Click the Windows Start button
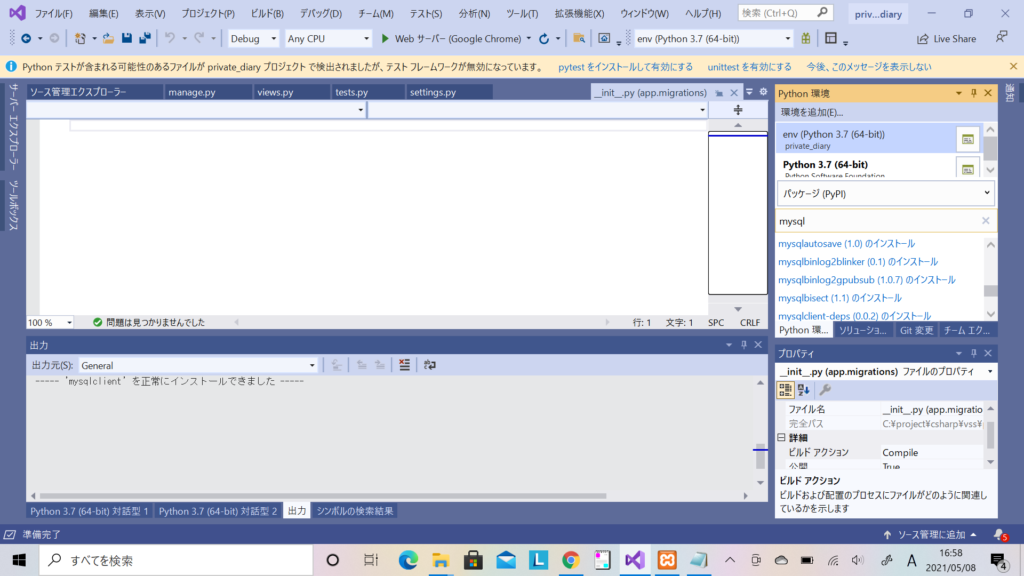This screenshot has width=1024, height=576. pyautogui.click(x=19, y=560)
